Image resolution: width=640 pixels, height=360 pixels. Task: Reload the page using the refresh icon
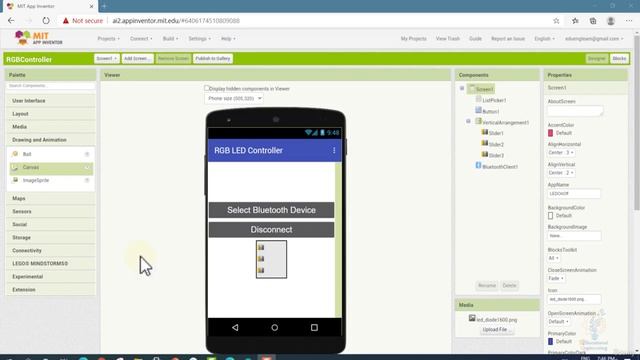(x=46, y=20)
